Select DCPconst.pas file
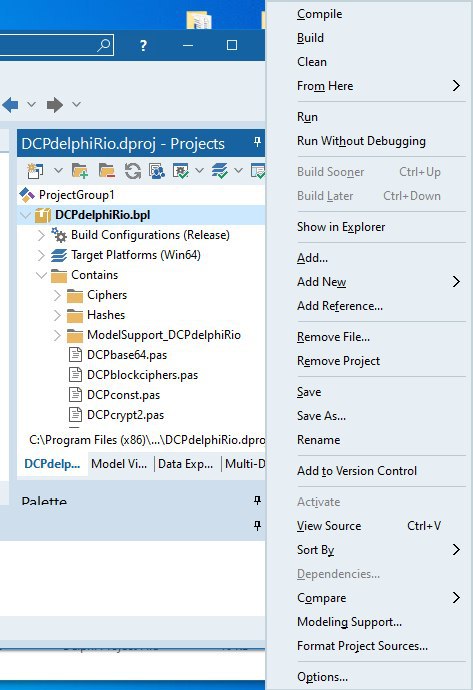 (123, 395)
